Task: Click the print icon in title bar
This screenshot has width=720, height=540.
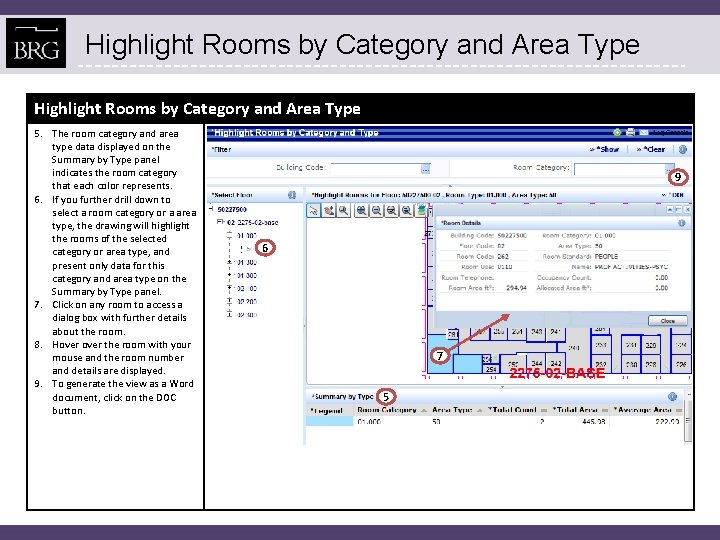Action: click(x=630, y=132)
